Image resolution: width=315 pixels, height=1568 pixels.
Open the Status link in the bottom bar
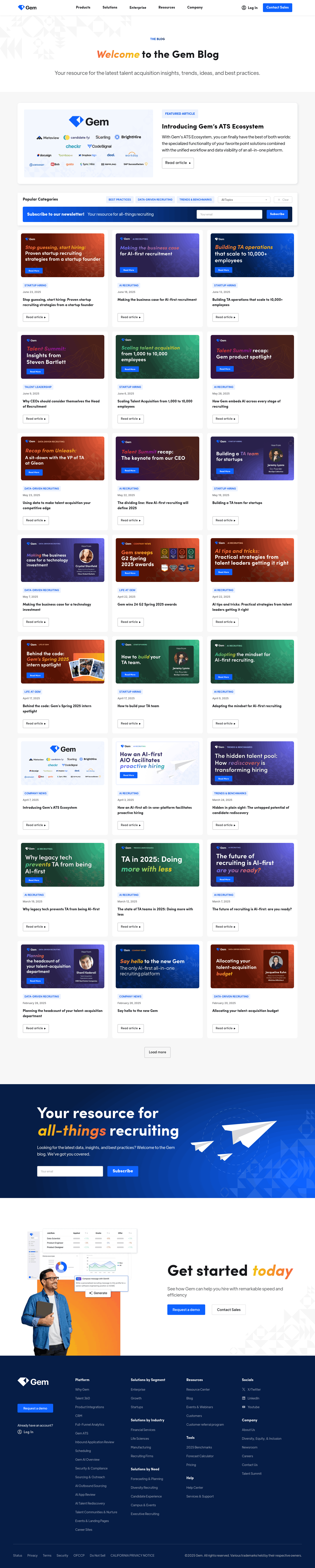click(x=18, y=1555)
